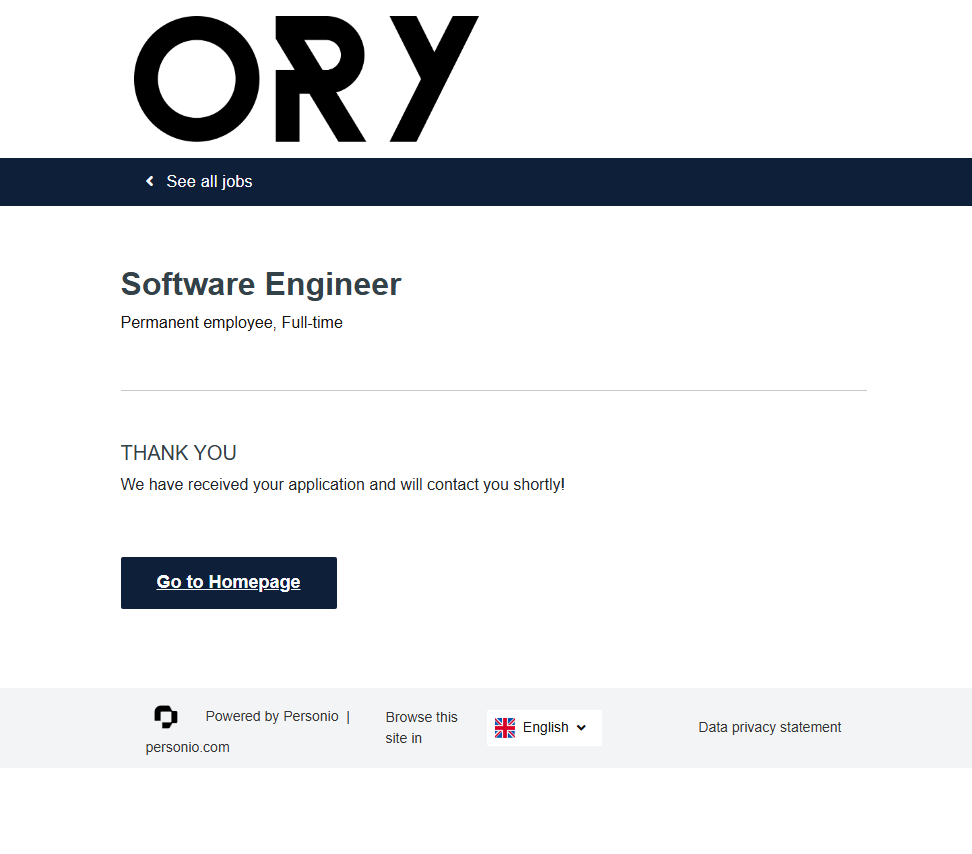
Task: Click the Browse this site in label
Action: pos(421,727)
